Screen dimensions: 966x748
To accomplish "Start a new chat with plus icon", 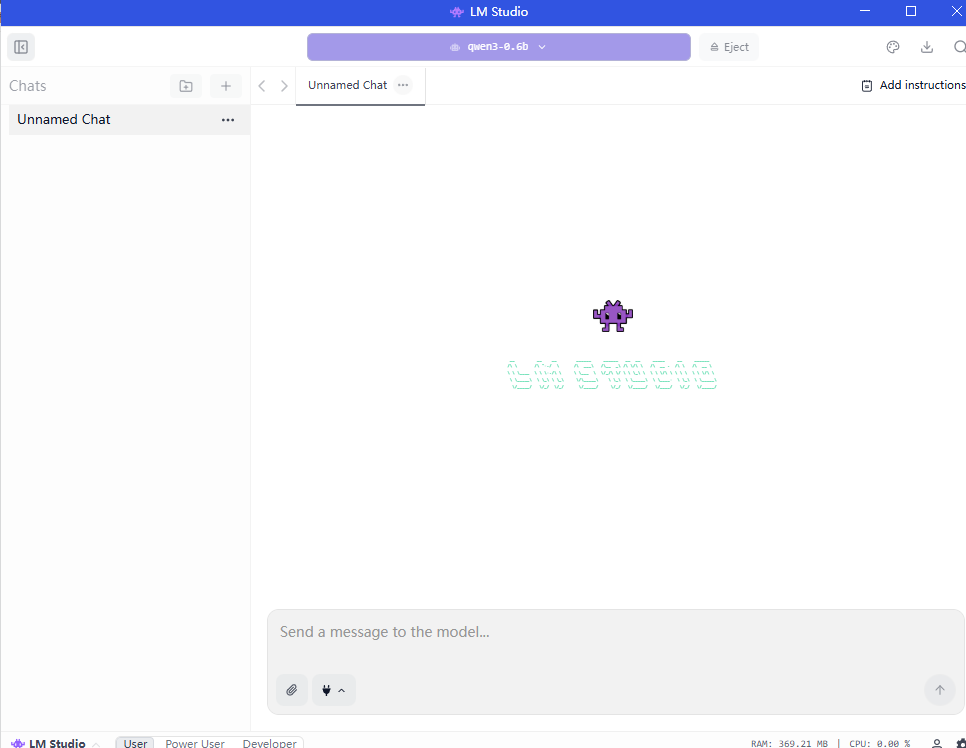I will point(225,86).
